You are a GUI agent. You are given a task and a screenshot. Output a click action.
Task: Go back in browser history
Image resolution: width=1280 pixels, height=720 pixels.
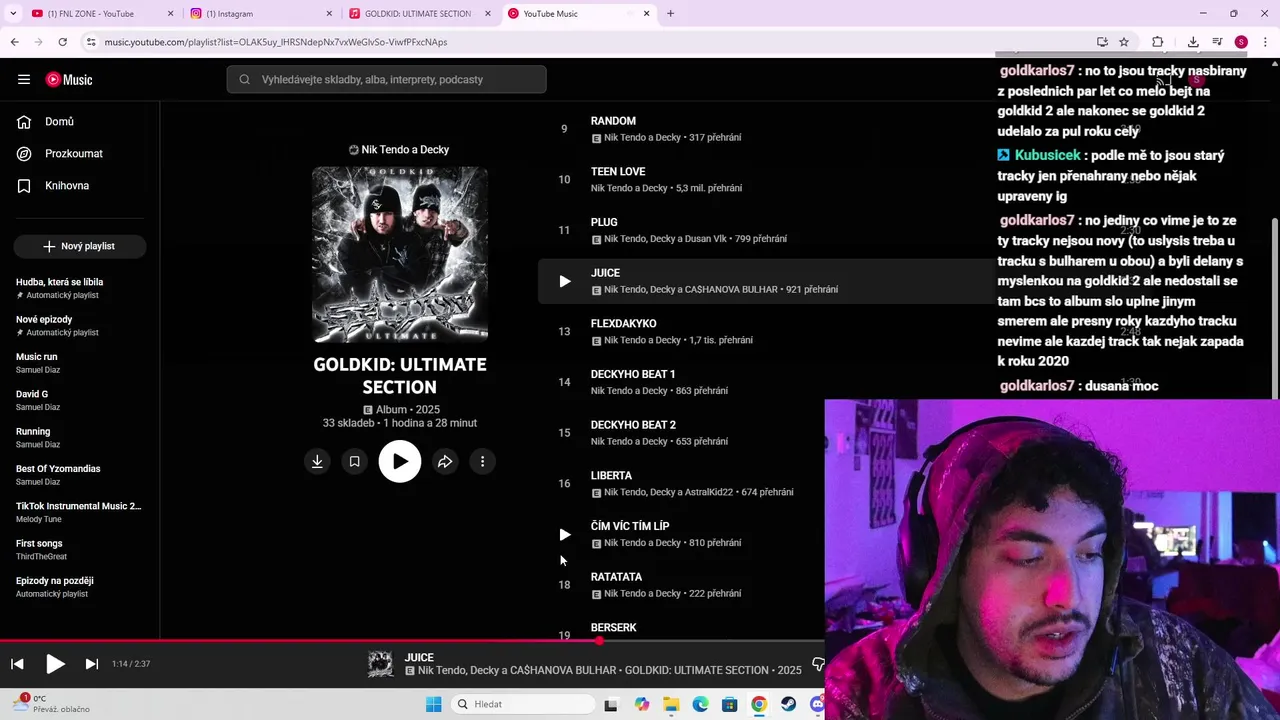coord(14,42)
